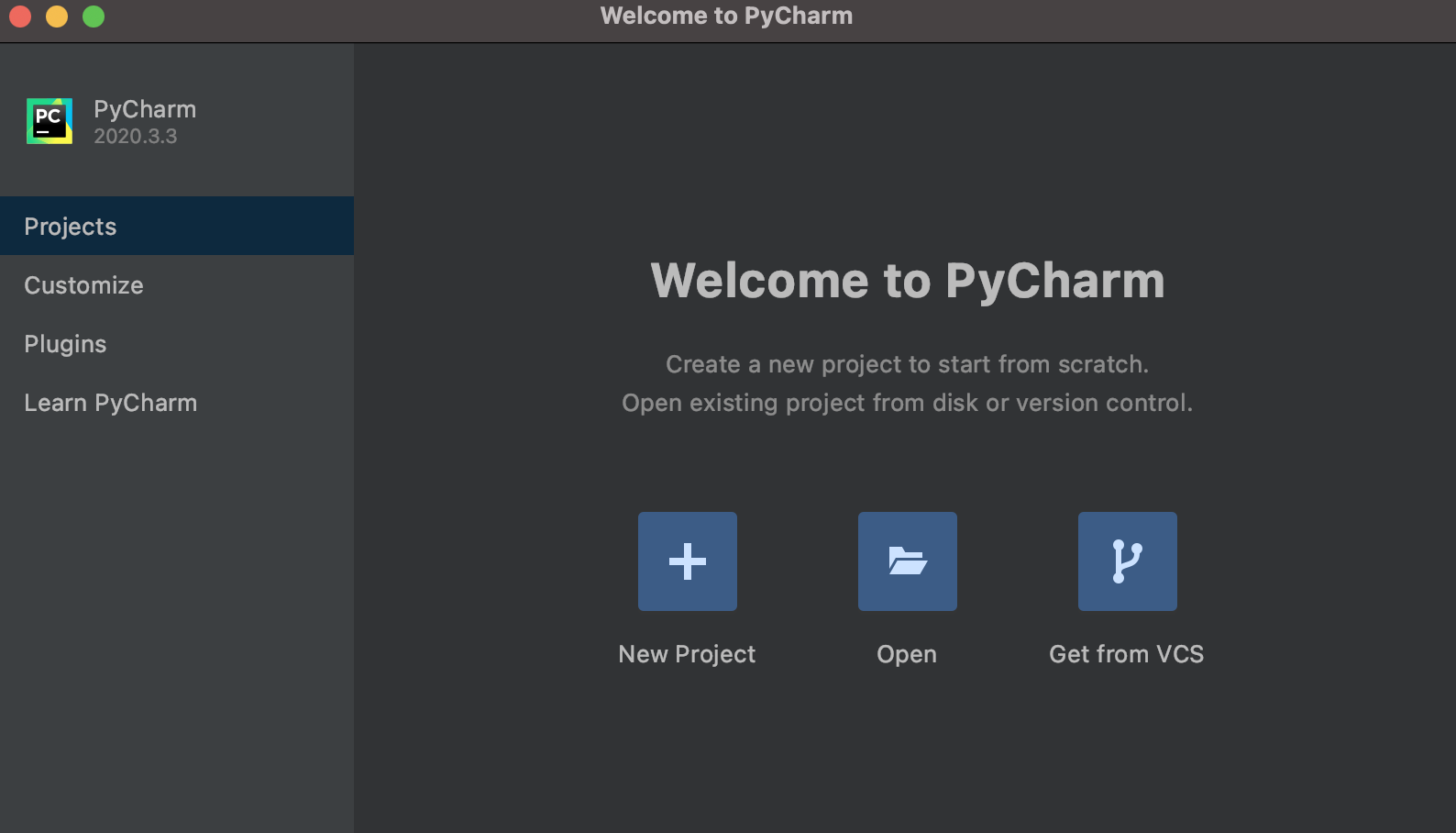The height and width of the screenshot is (833, 1456).
Task: Click the Get from VCS label
Action: tap(1127, 654)
